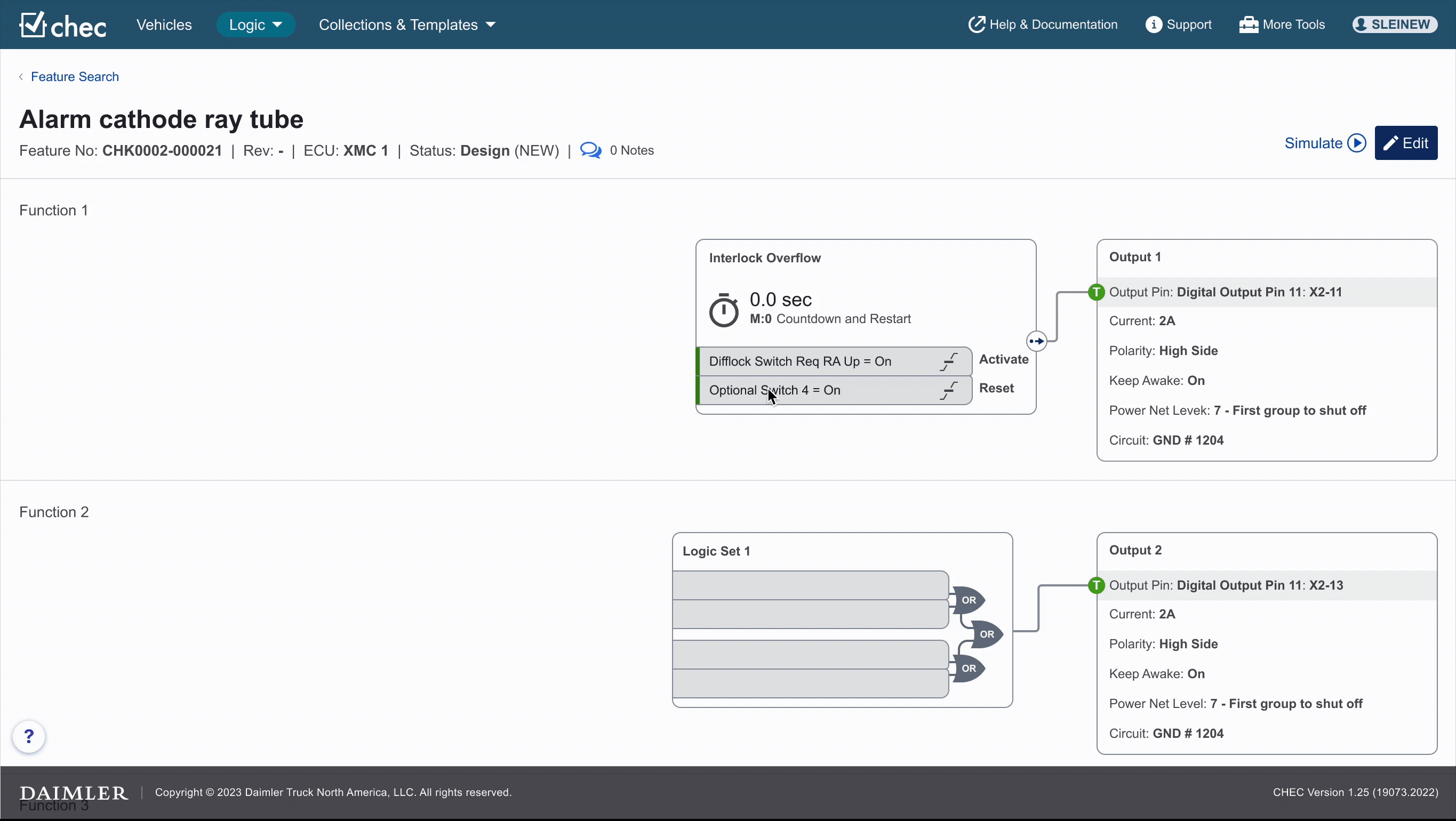Click the green T marker on Output 1
The image size is (1456, 821).
pos(1096,292)
